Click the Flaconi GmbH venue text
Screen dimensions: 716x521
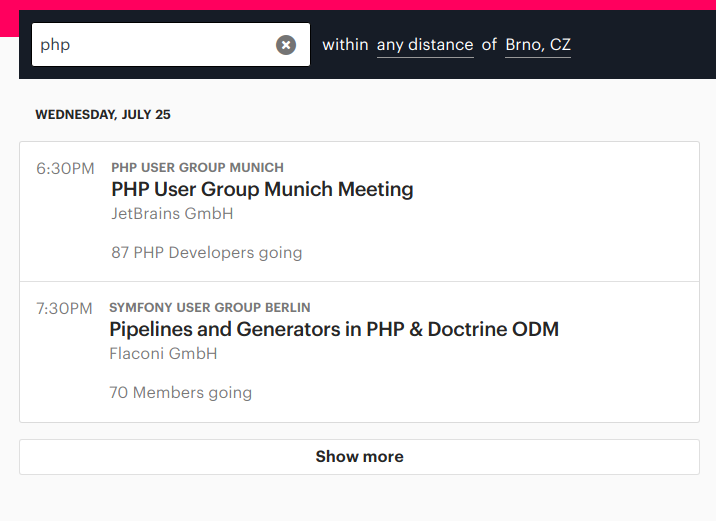click(163, 353)
